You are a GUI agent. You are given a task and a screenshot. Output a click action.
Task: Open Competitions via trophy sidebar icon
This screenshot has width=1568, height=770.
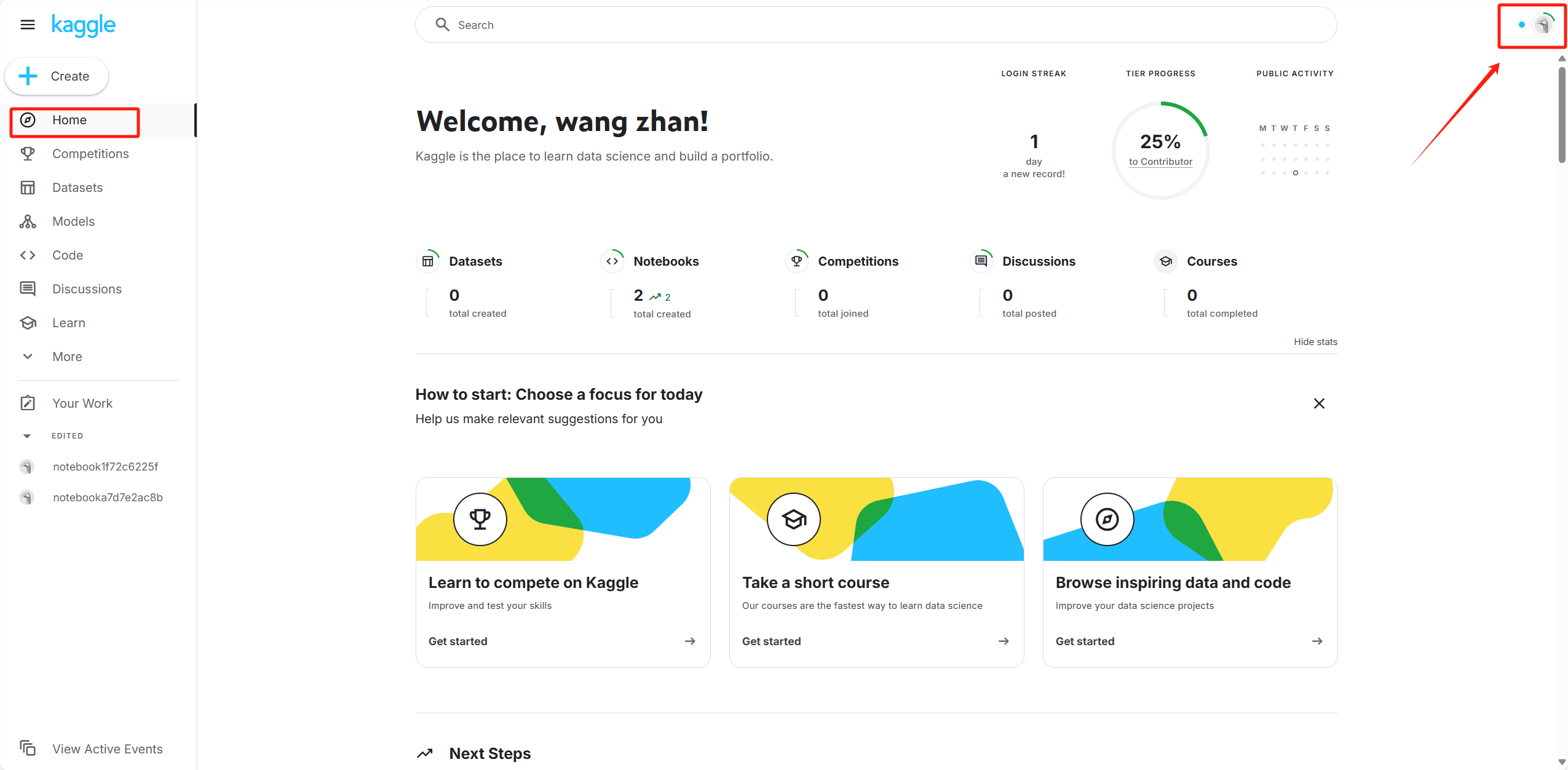[x=28, y=154]
